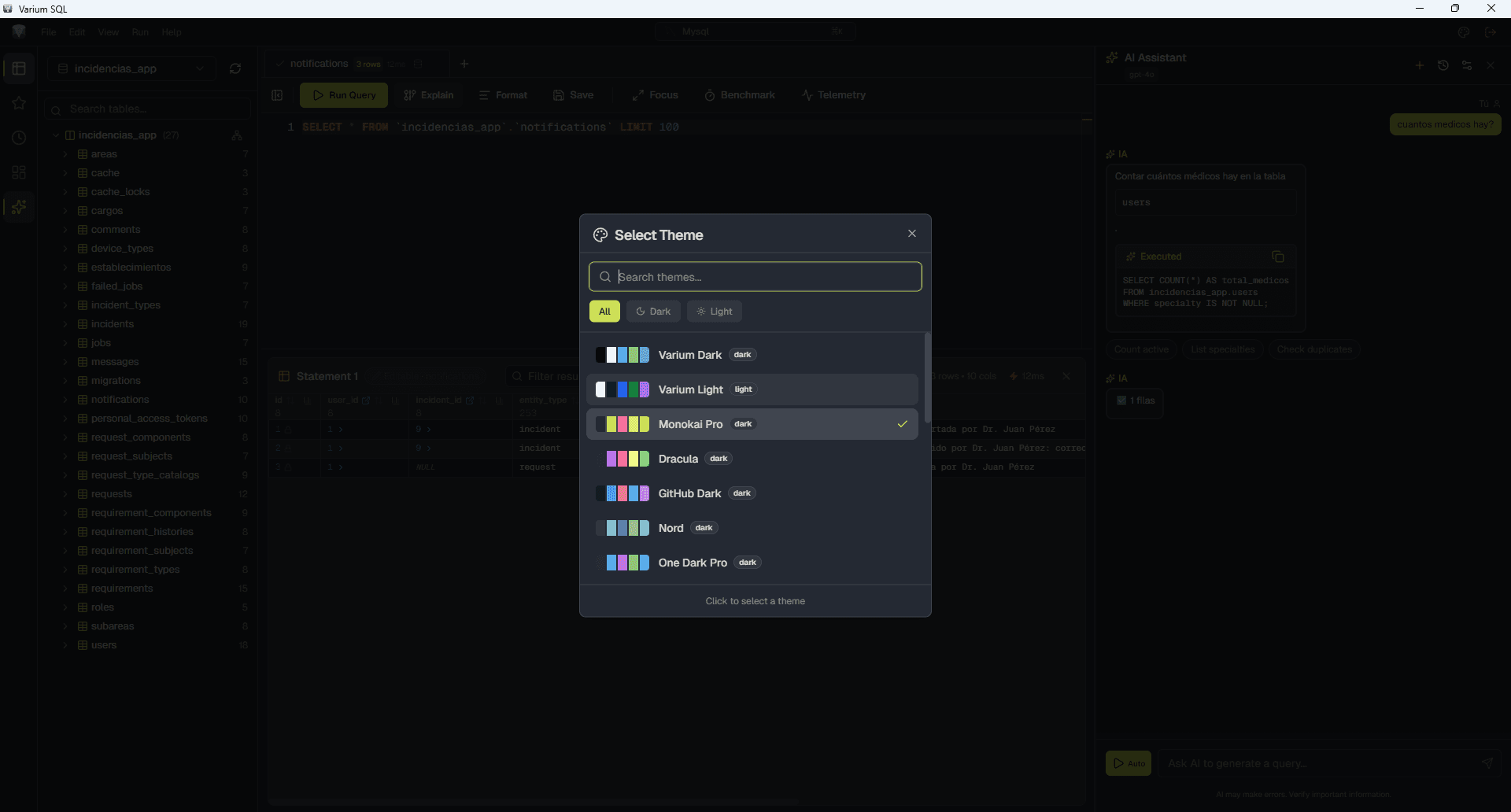1511x812 pixels.
Task: Format the SQL statement
Action: point(503,94)
